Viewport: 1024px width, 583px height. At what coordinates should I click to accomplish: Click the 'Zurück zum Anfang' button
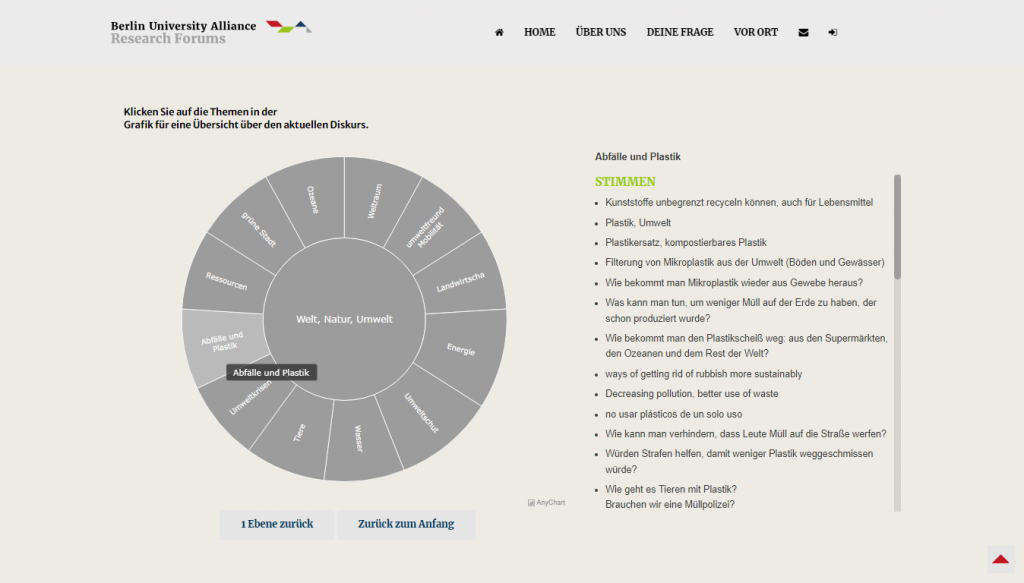pos(406,524)
